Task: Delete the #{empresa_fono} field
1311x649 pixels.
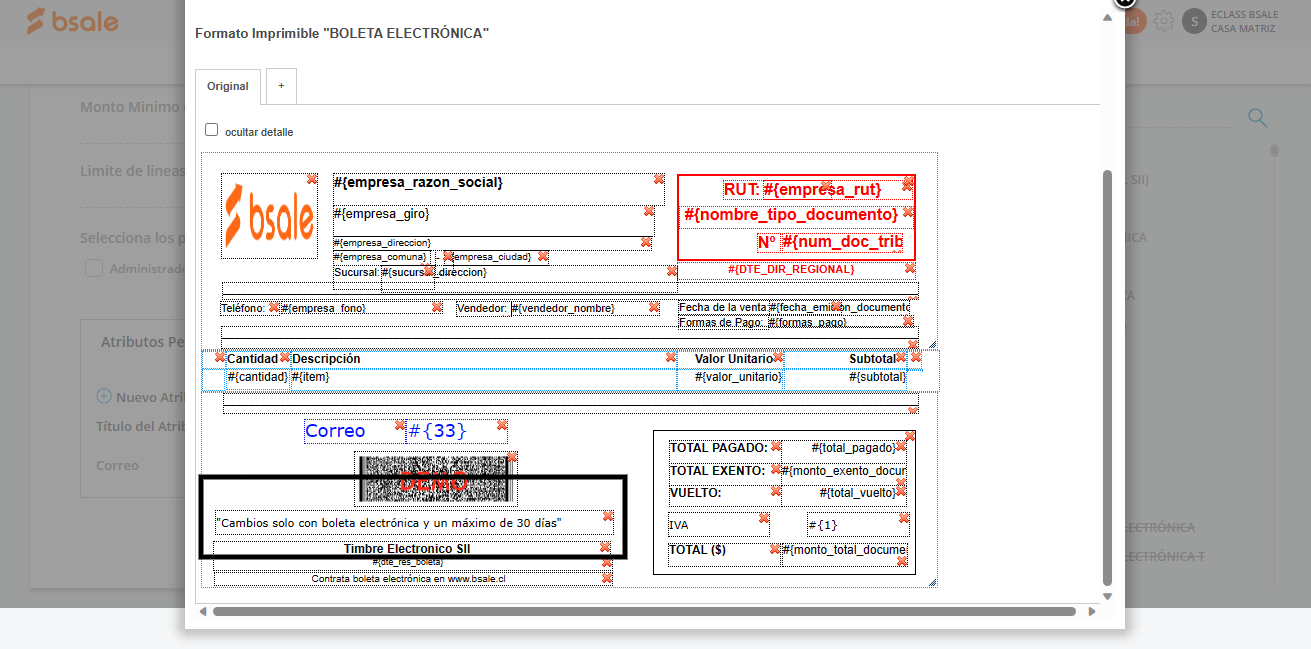Action: 437,307
